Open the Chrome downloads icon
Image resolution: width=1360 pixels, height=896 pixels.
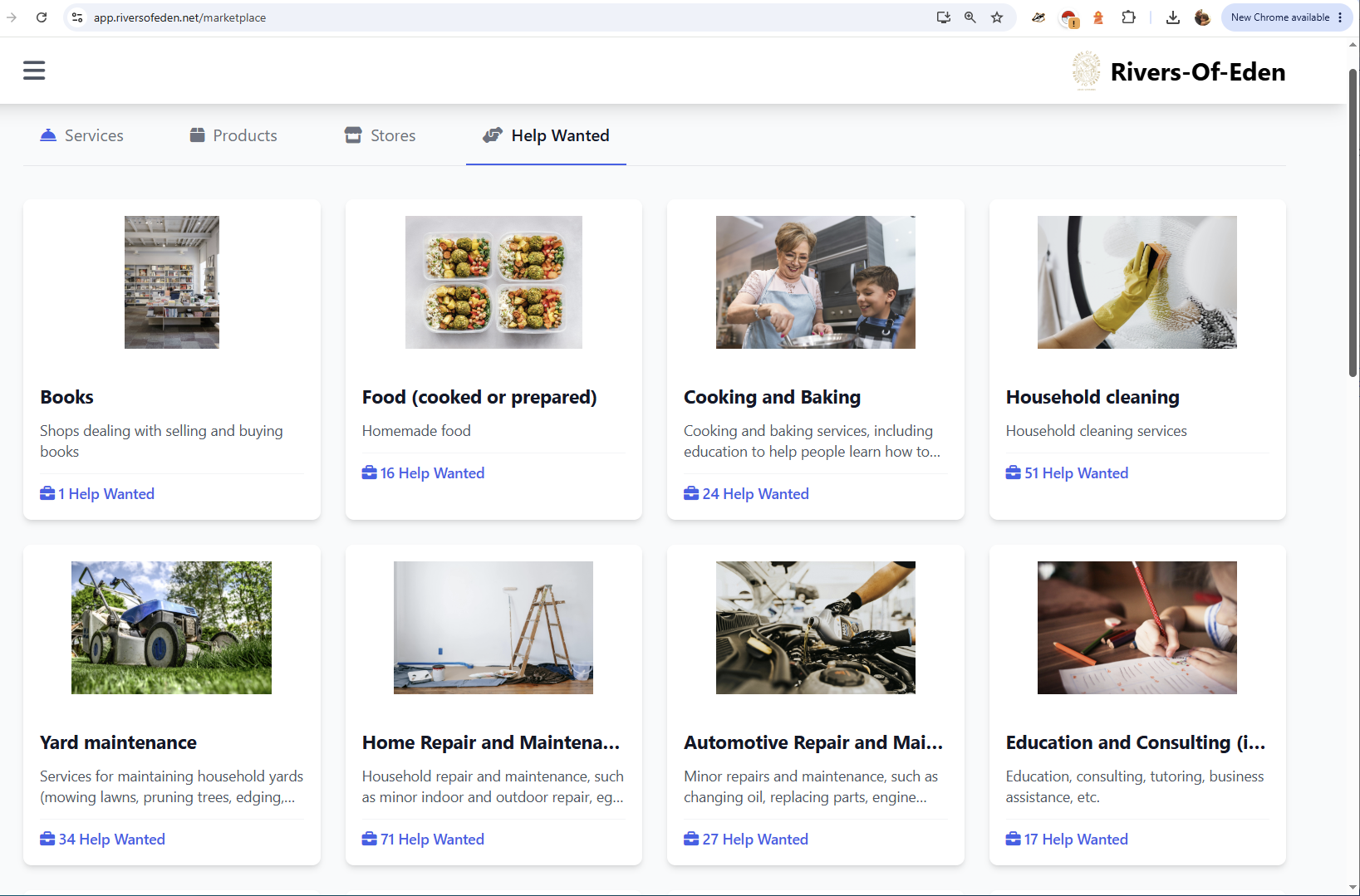click(1173, 17)
